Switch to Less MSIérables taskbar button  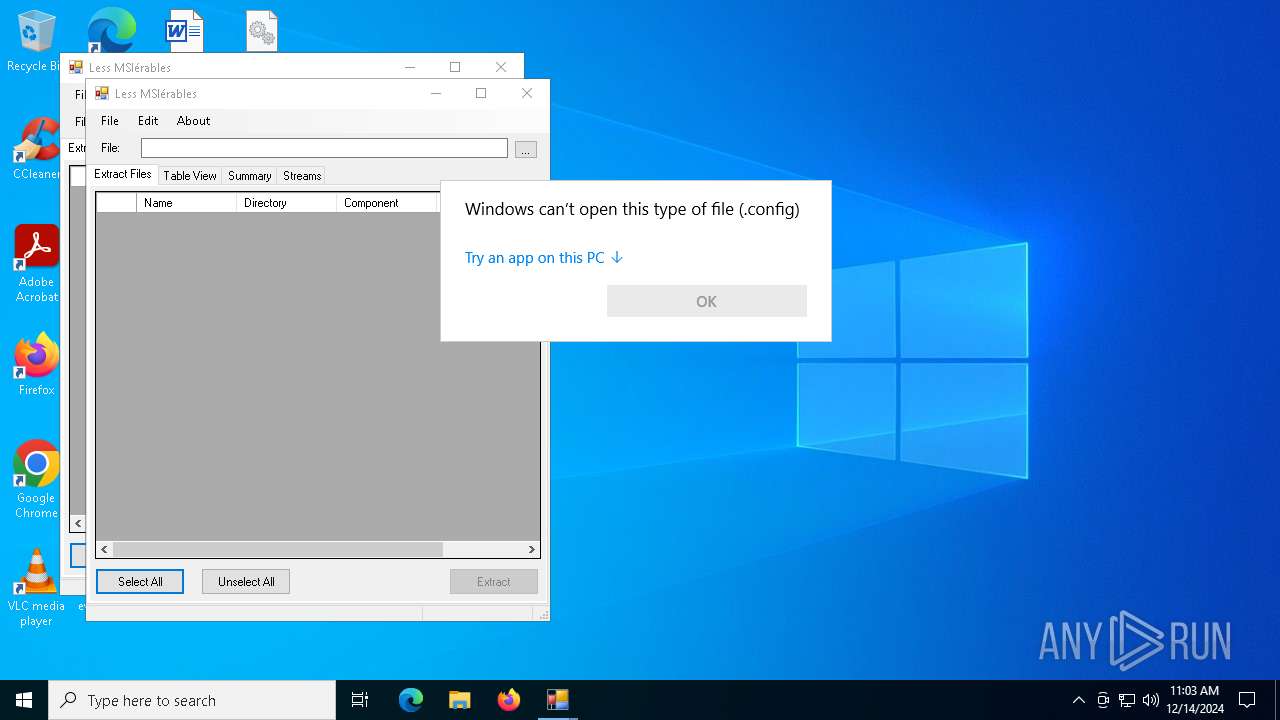pos(557,700)
